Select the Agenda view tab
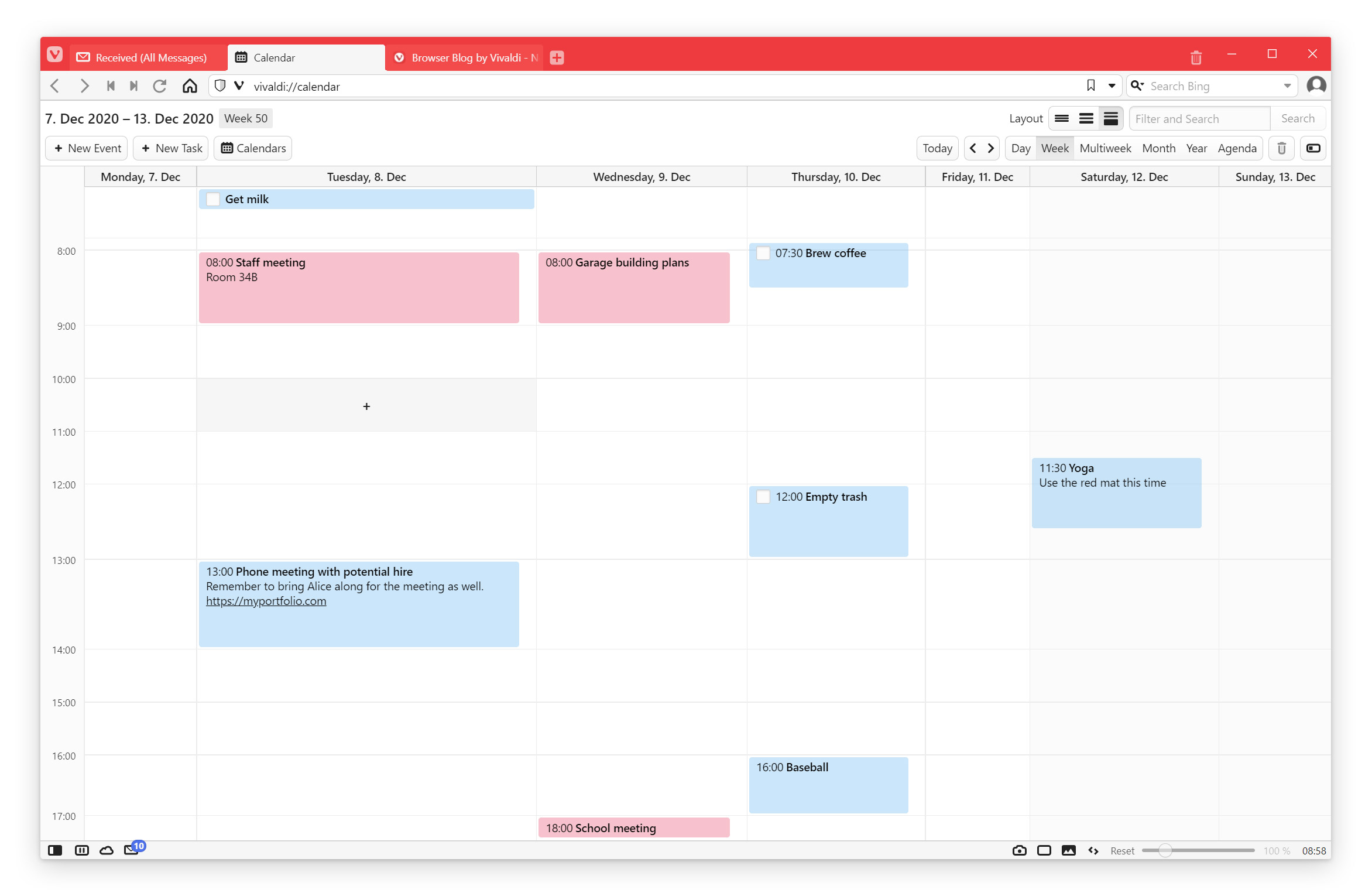Viewport: 1372px width, 896px height. click(1237, 147)
